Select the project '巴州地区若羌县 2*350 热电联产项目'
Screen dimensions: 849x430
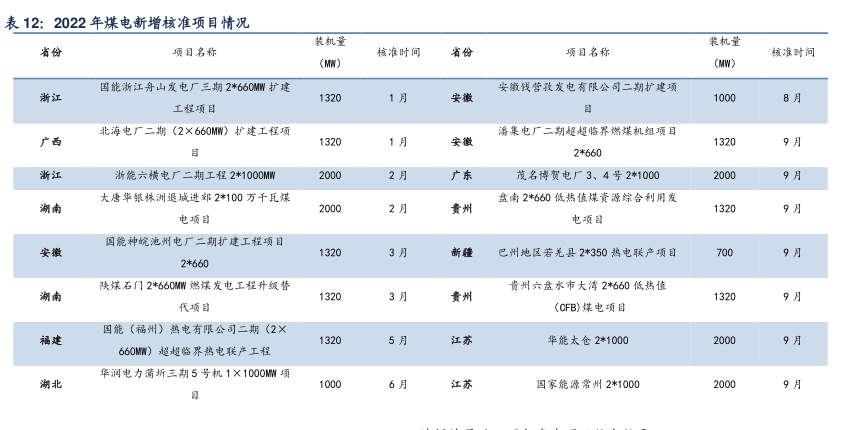(x=587, y=252)
